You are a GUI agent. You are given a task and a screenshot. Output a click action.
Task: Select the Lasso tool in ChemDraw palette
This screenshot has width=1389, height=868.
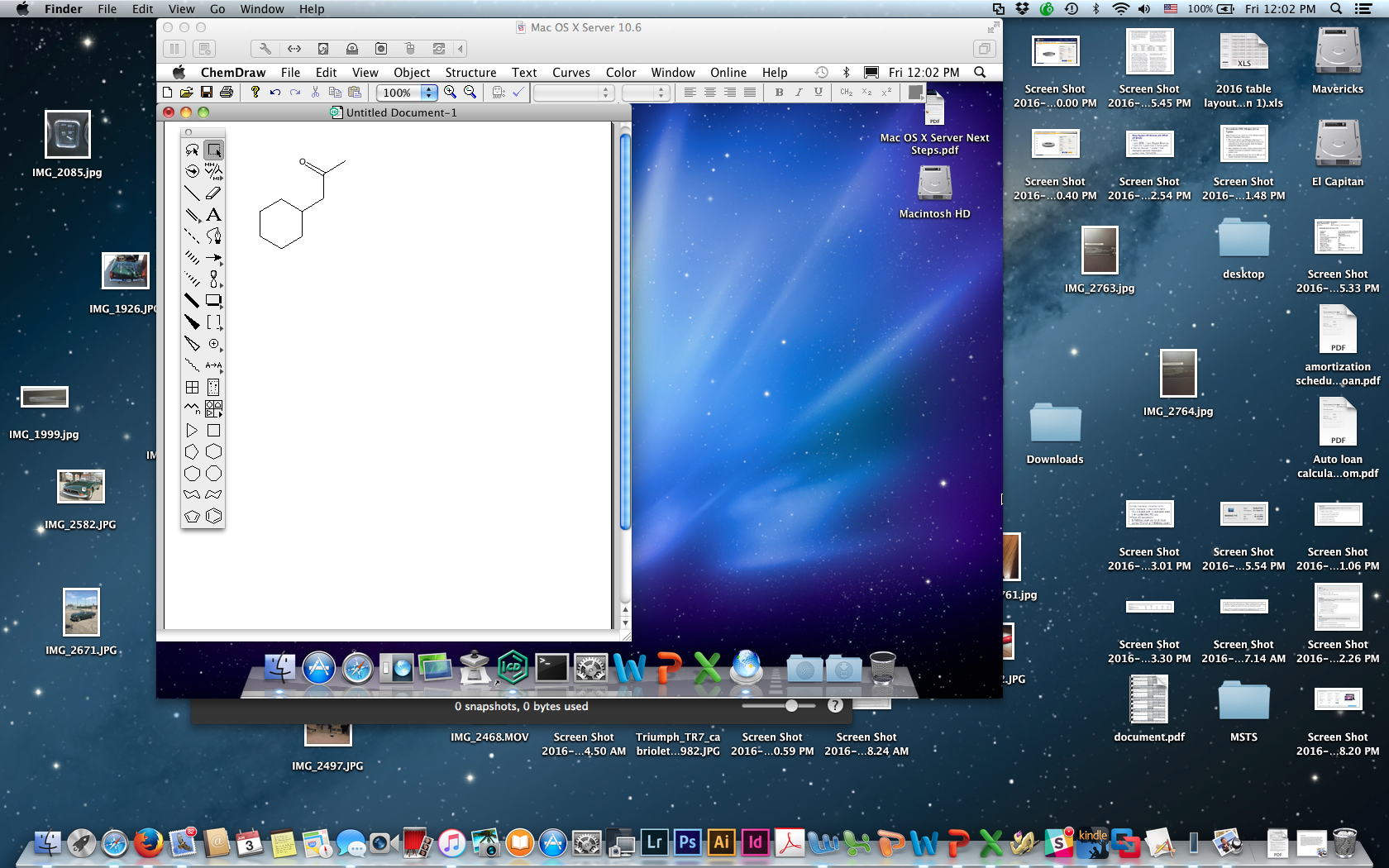(x=192, y=150)
